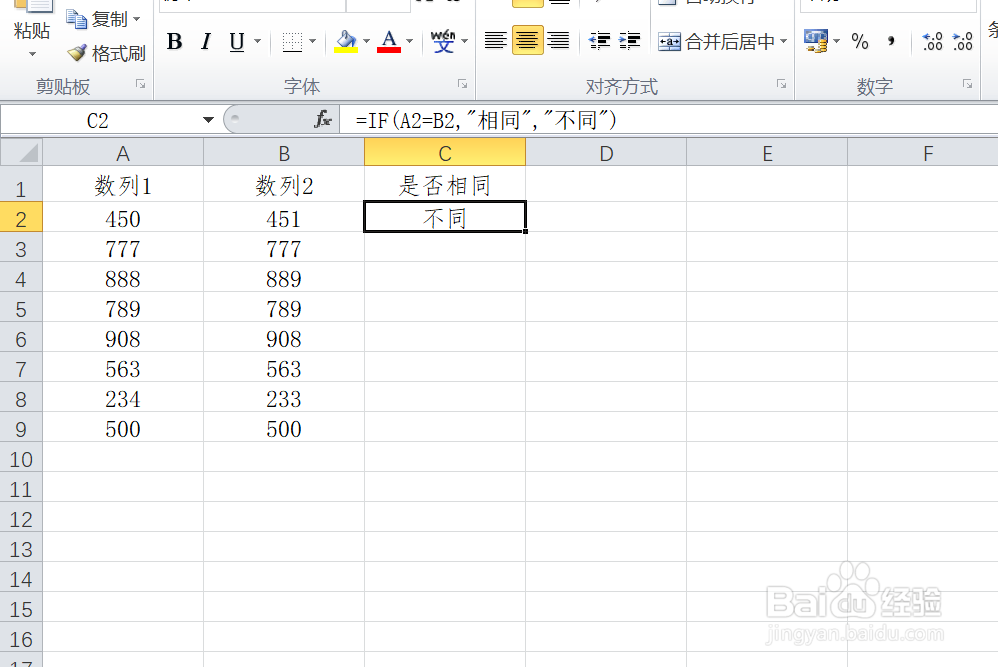Screen dimensions: 998x667
Task: Apply red font color
Action: click(389, 41)
